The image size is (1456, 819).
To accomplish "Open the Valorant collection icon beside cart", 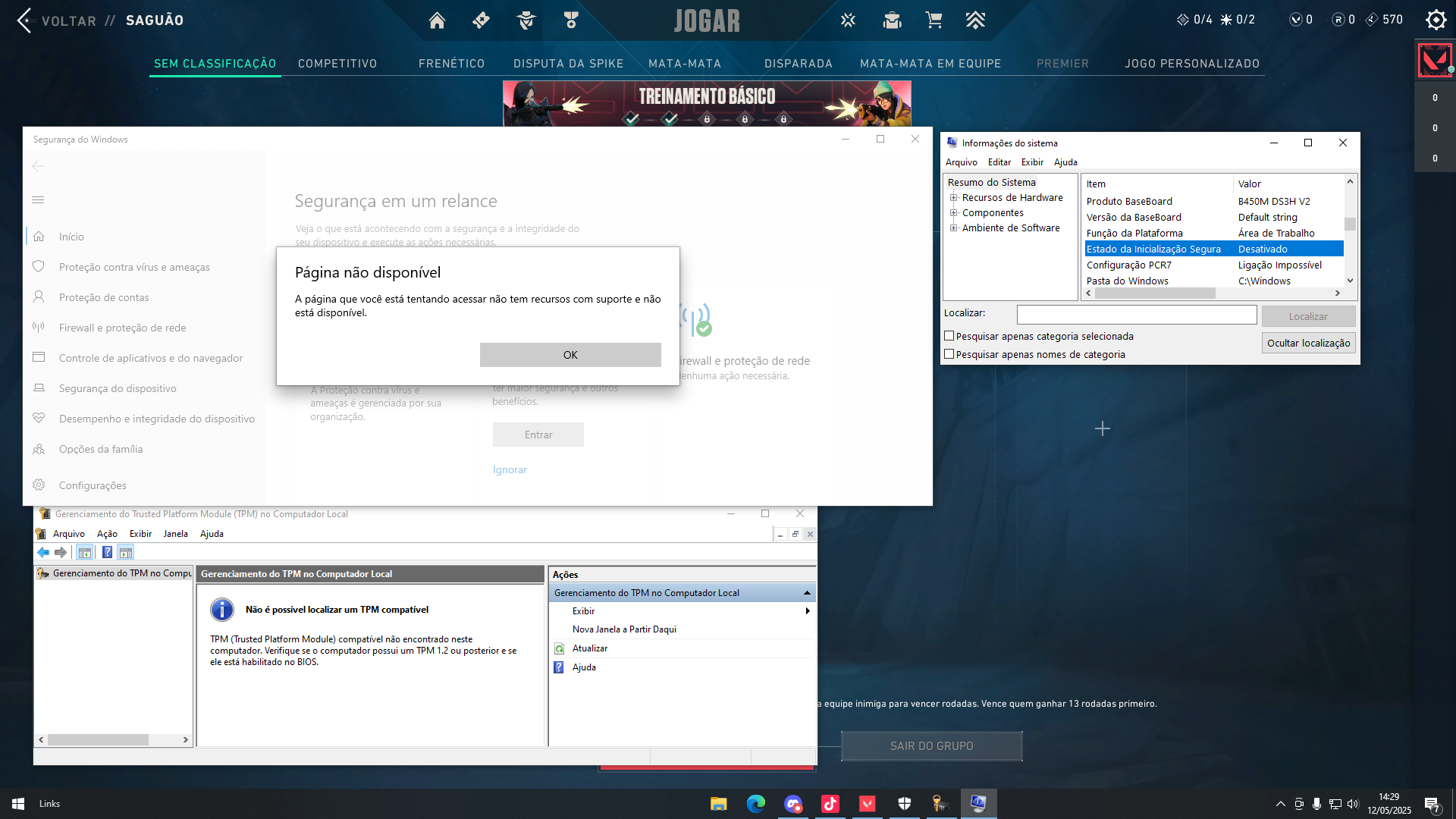I will point(892,20).
